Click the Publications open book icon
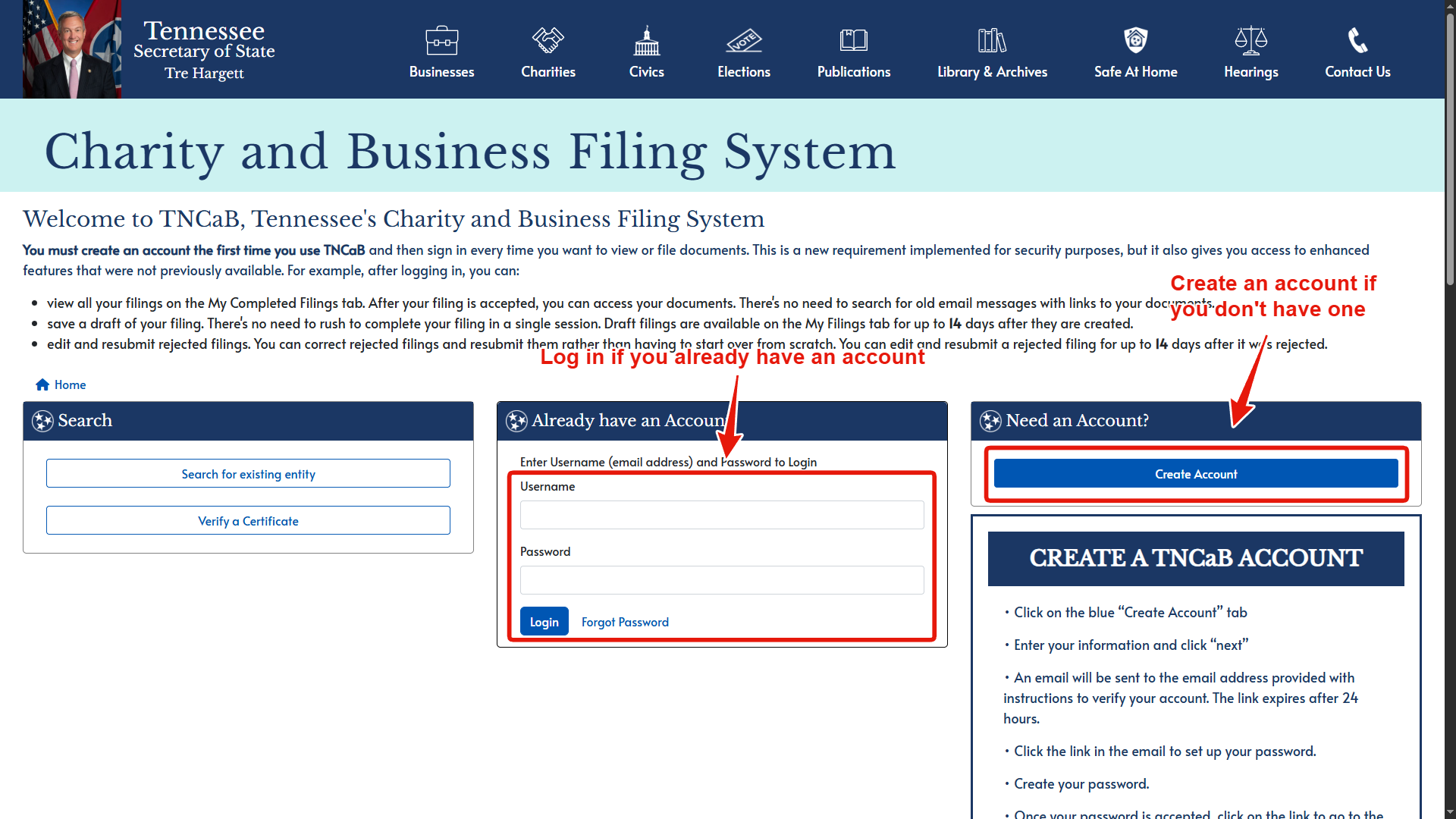This screenshot has height=819, width=1456. (x=854, y=40)
